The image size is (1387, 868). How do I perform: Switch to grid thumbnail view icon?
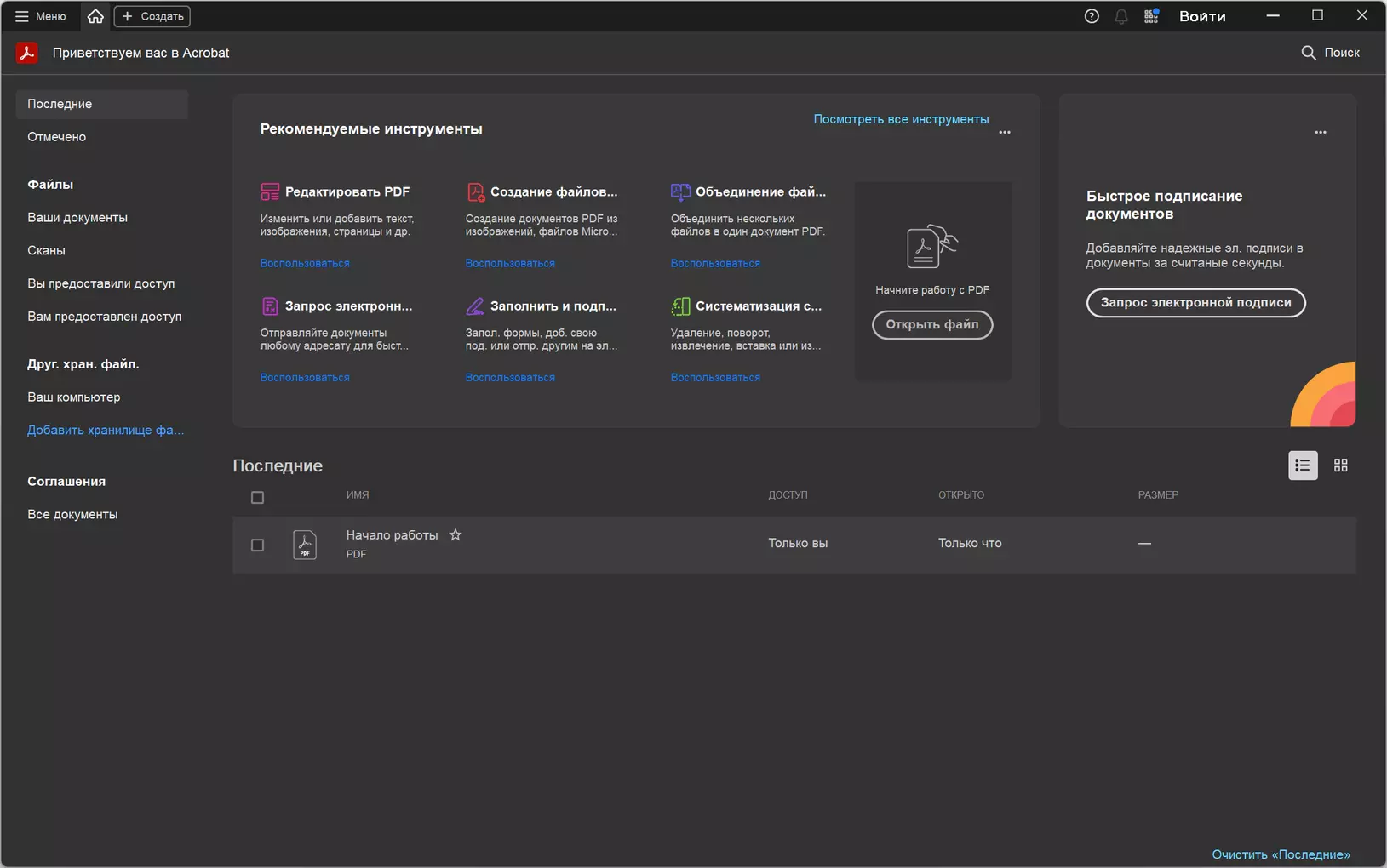[x=1340, y=465]
